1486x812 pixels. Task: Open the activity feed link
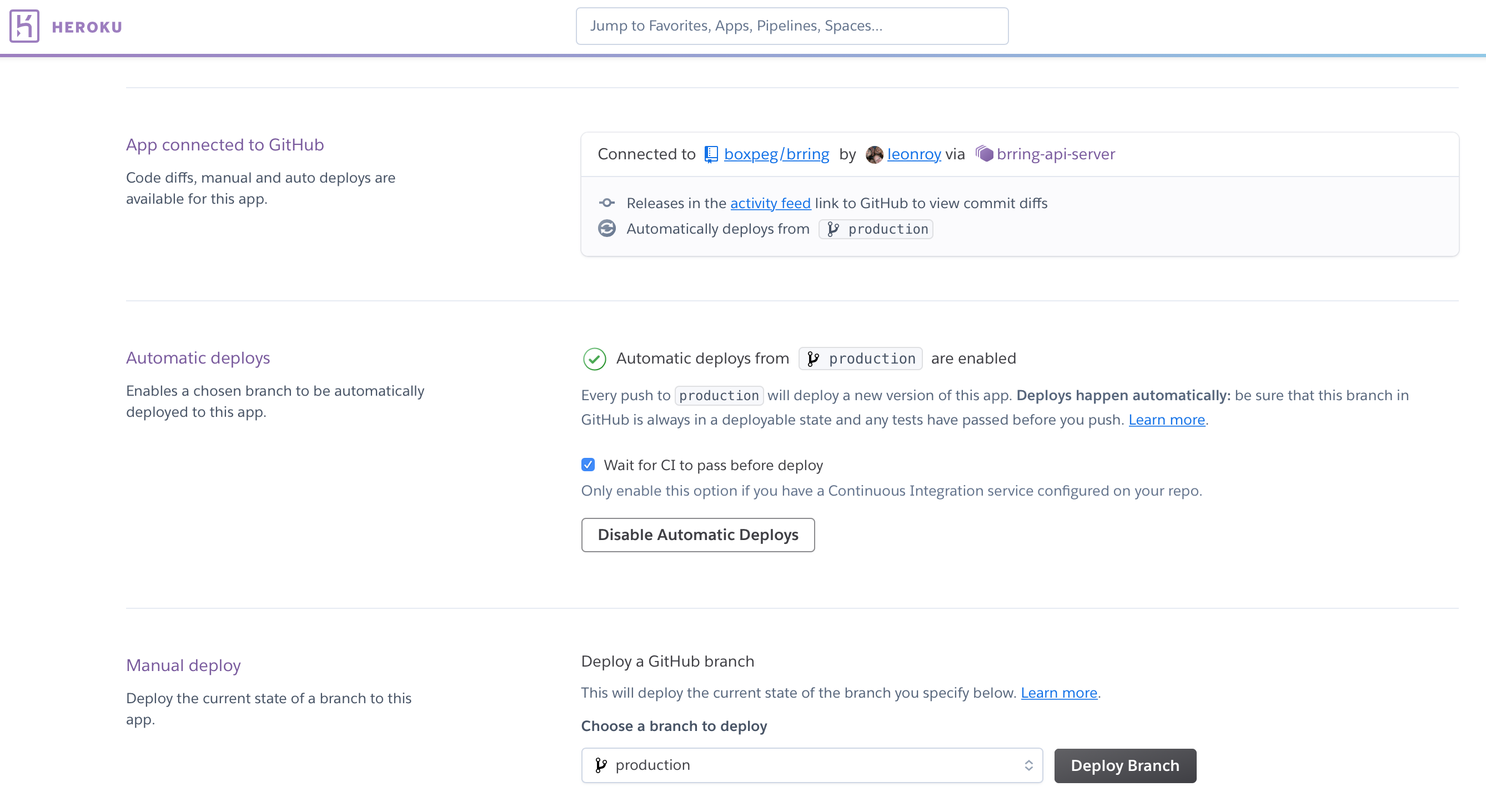click(770, 203)
